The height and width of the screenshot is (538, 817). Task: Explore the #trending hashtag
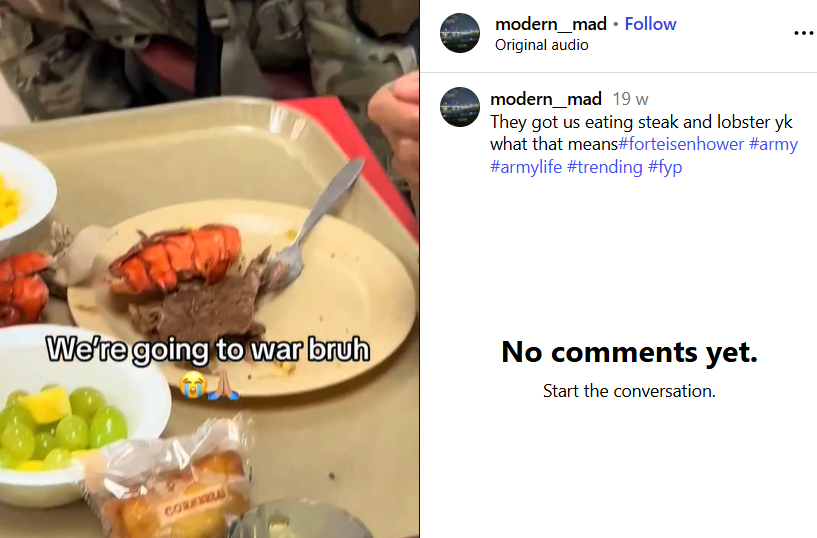coord(605,167)
